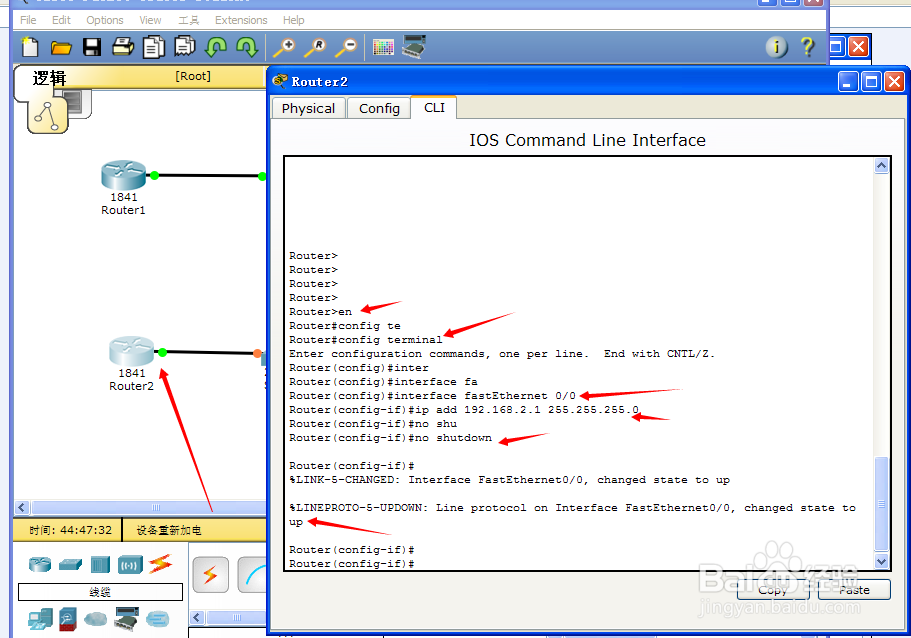The image size is (911, 638).
Task: Choose the Custom Made Devices category
Action: point(127,619)
